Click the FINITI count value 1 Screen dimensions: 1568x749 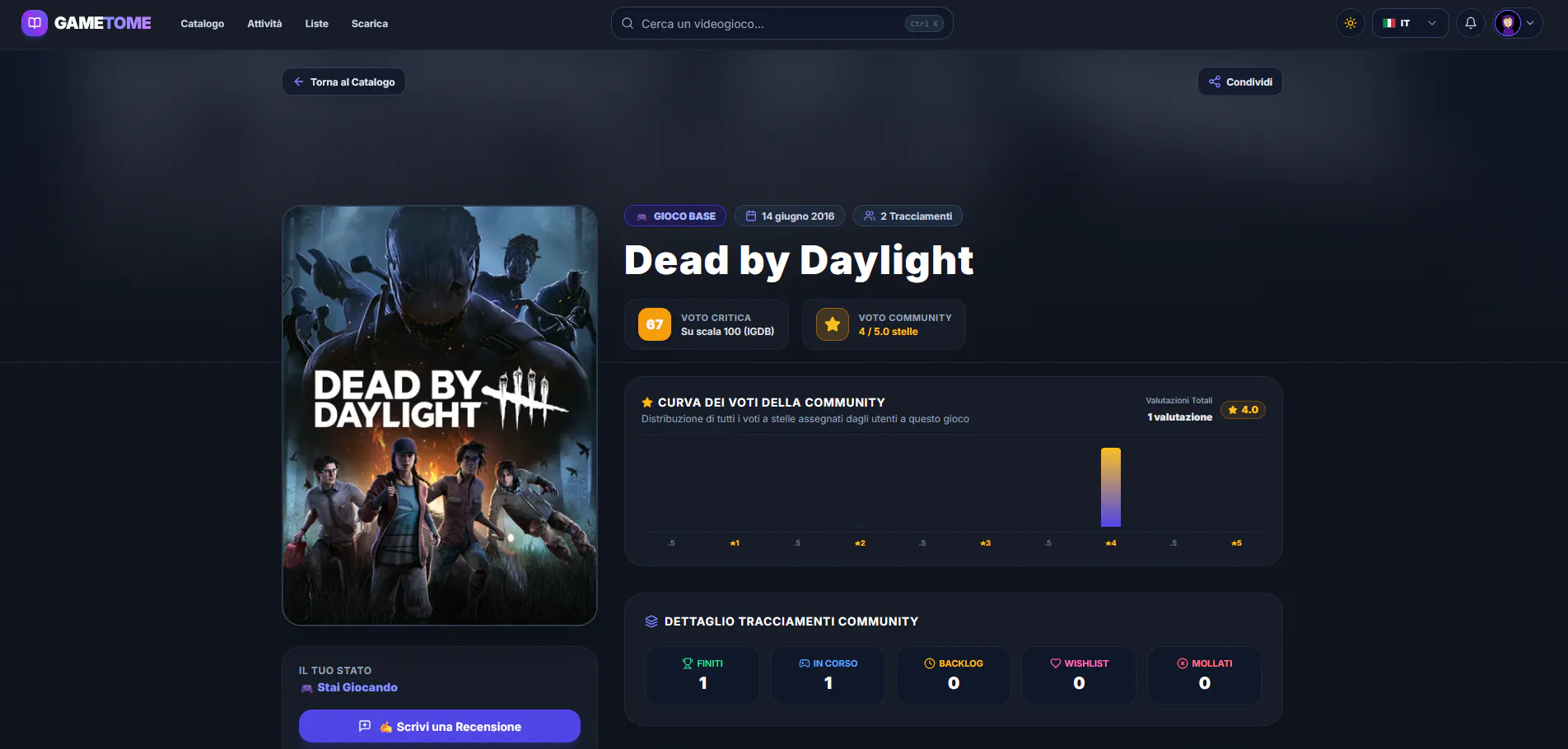pos(702,683)
